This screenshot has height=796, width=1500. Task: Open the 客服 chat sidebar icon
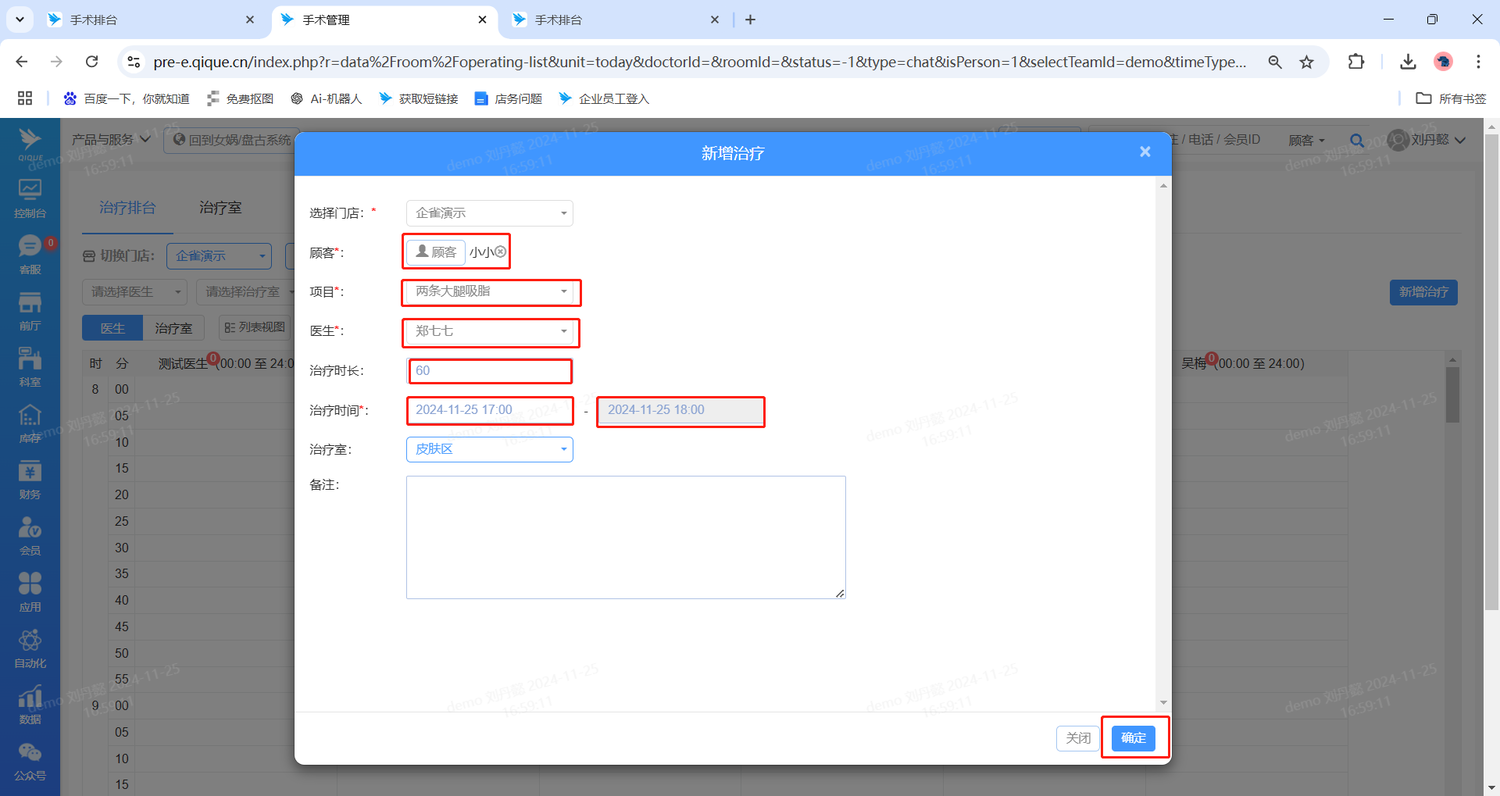point(29,254)
